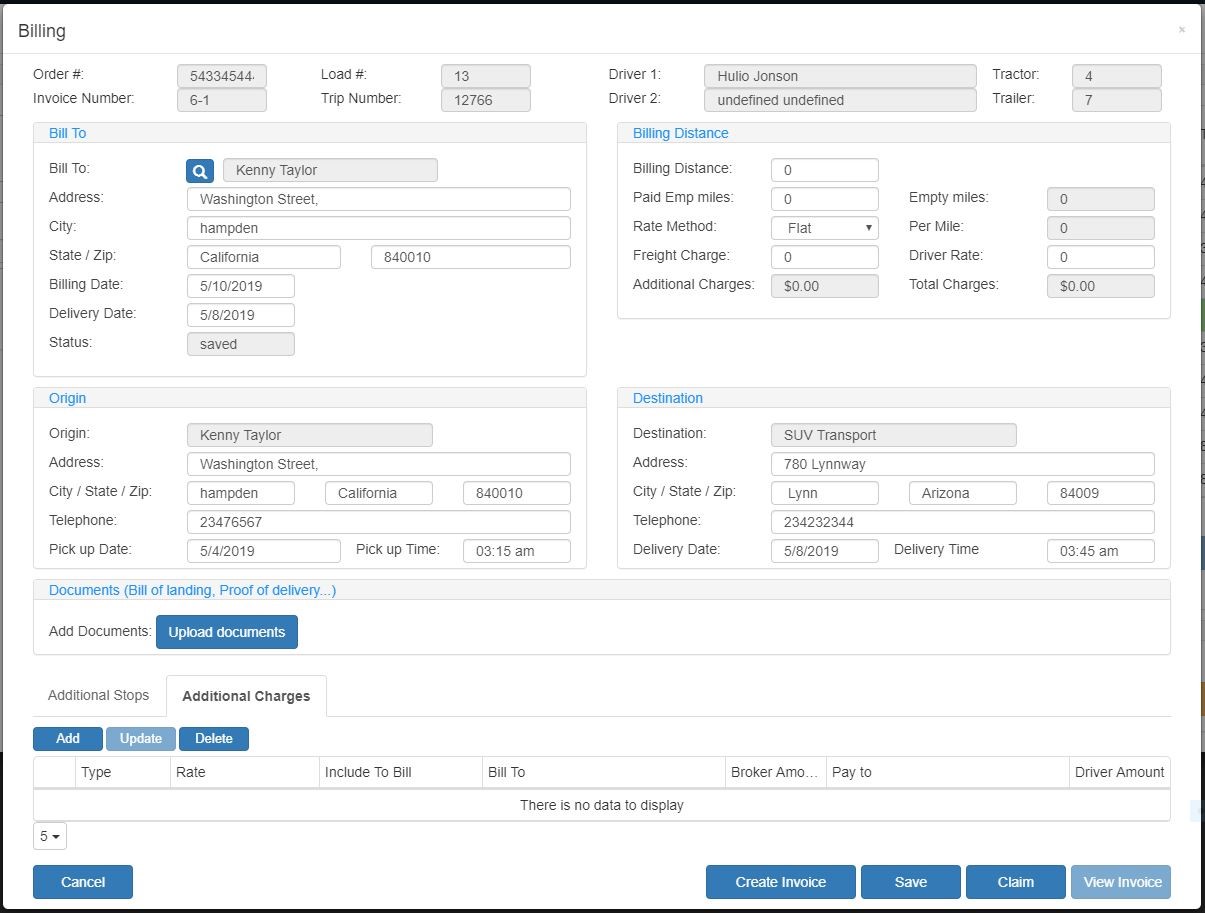Click the Update button

point(141,739)
